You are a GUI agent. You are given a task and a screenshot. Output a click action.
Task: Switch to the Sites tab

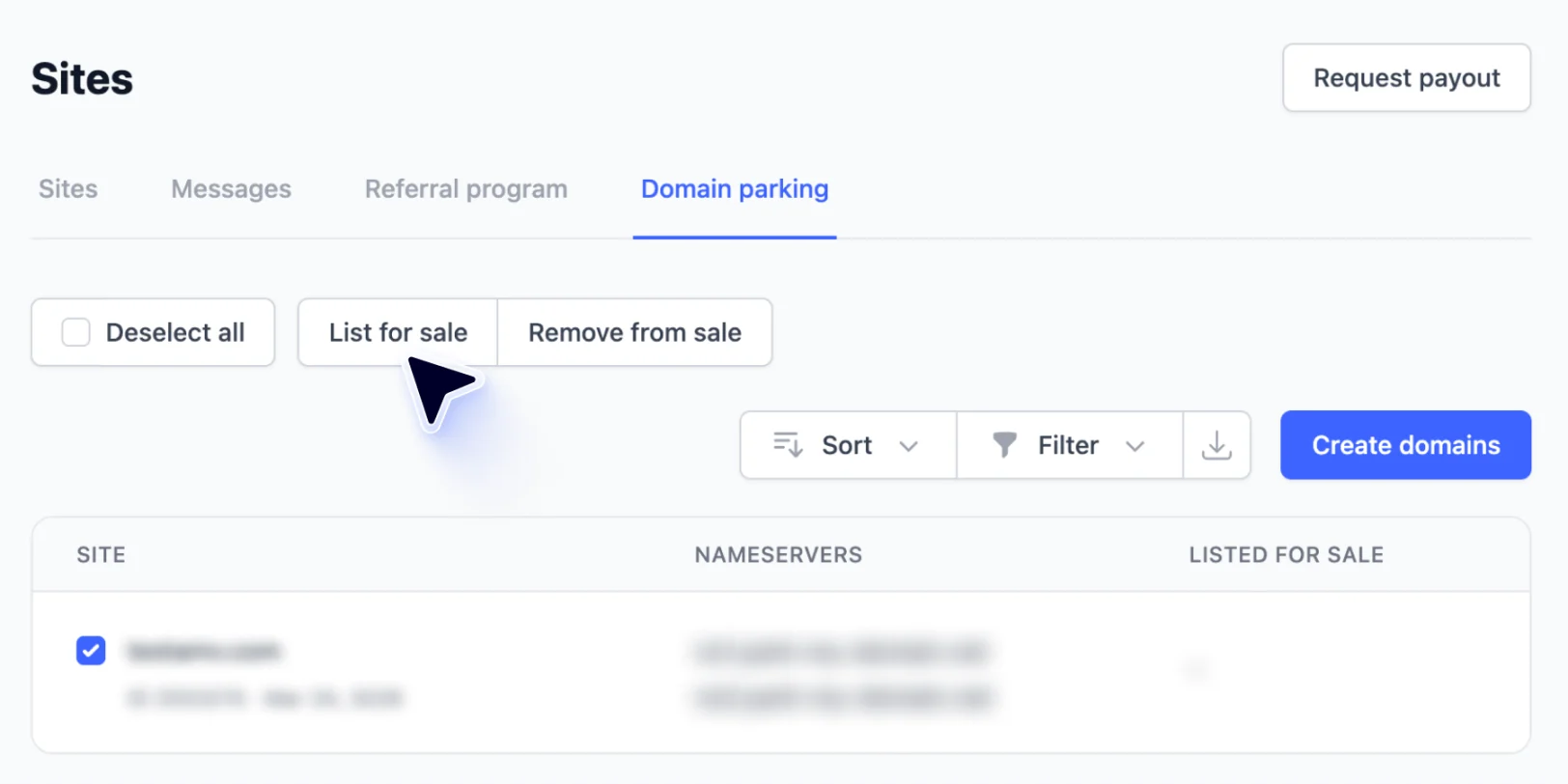68,189
